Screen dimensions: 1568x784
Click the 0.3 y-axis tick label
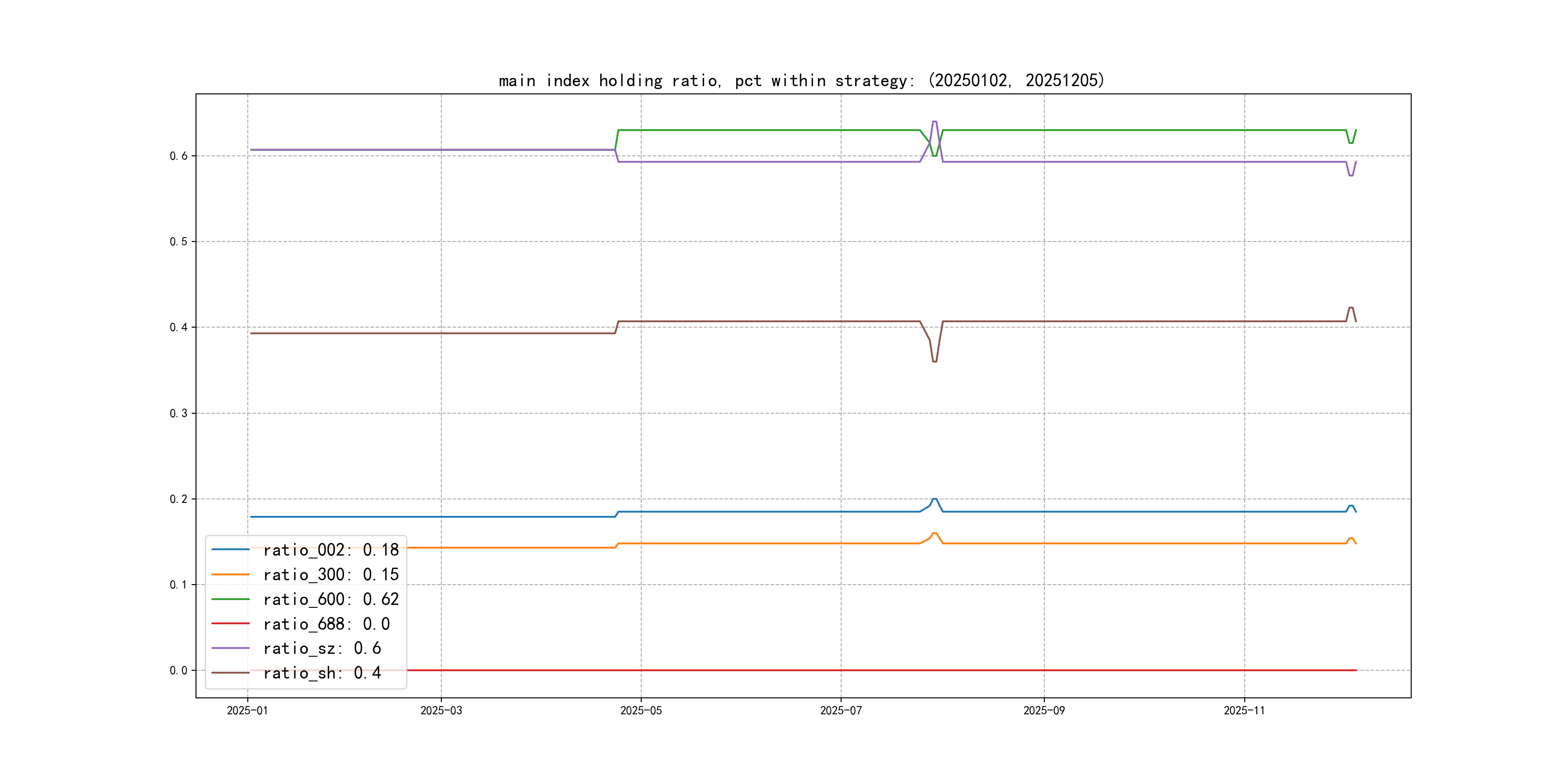179,413
